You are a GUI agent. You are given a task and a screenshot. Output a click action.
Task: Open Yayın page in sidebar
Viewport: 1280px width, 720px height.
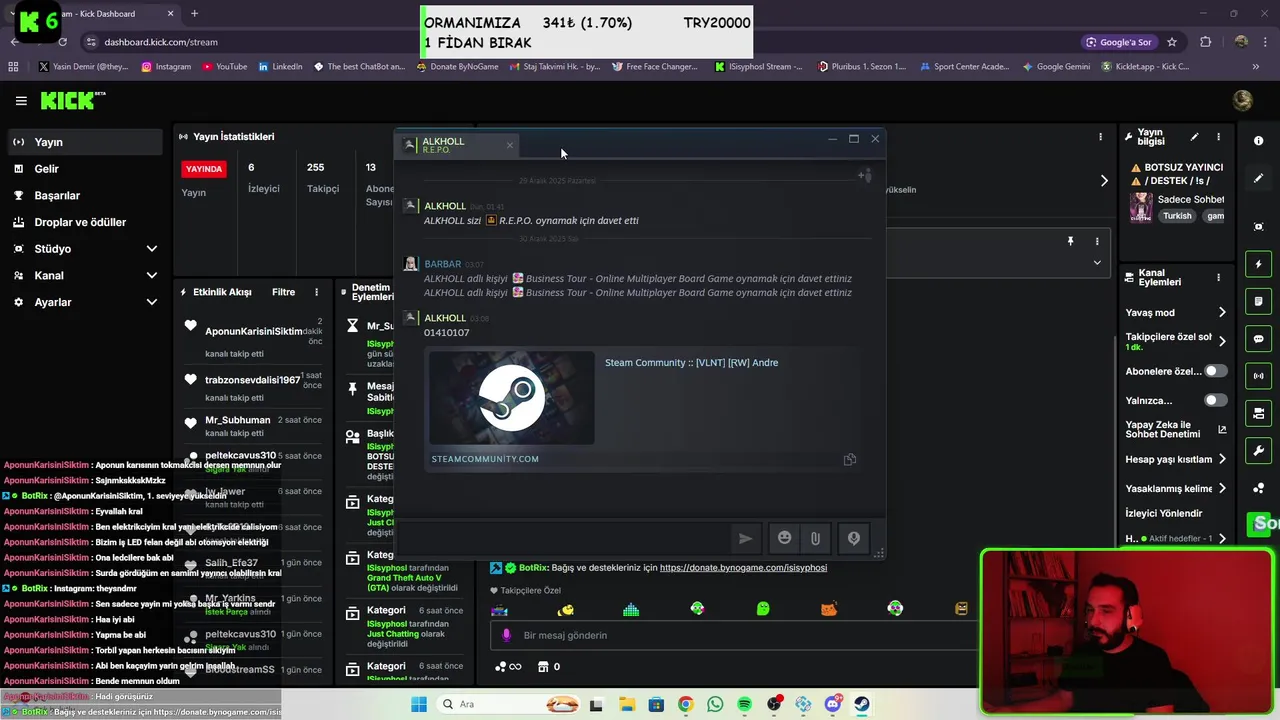(85, 142)
